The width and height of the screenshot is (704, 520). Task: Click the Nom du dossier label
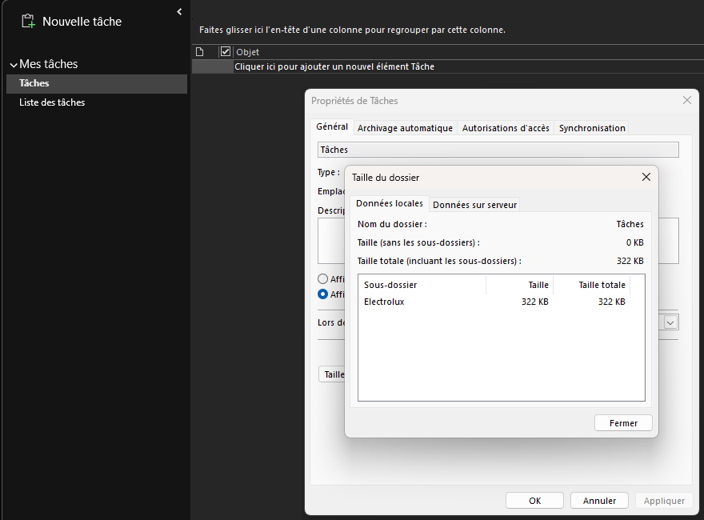click(392, 224)
